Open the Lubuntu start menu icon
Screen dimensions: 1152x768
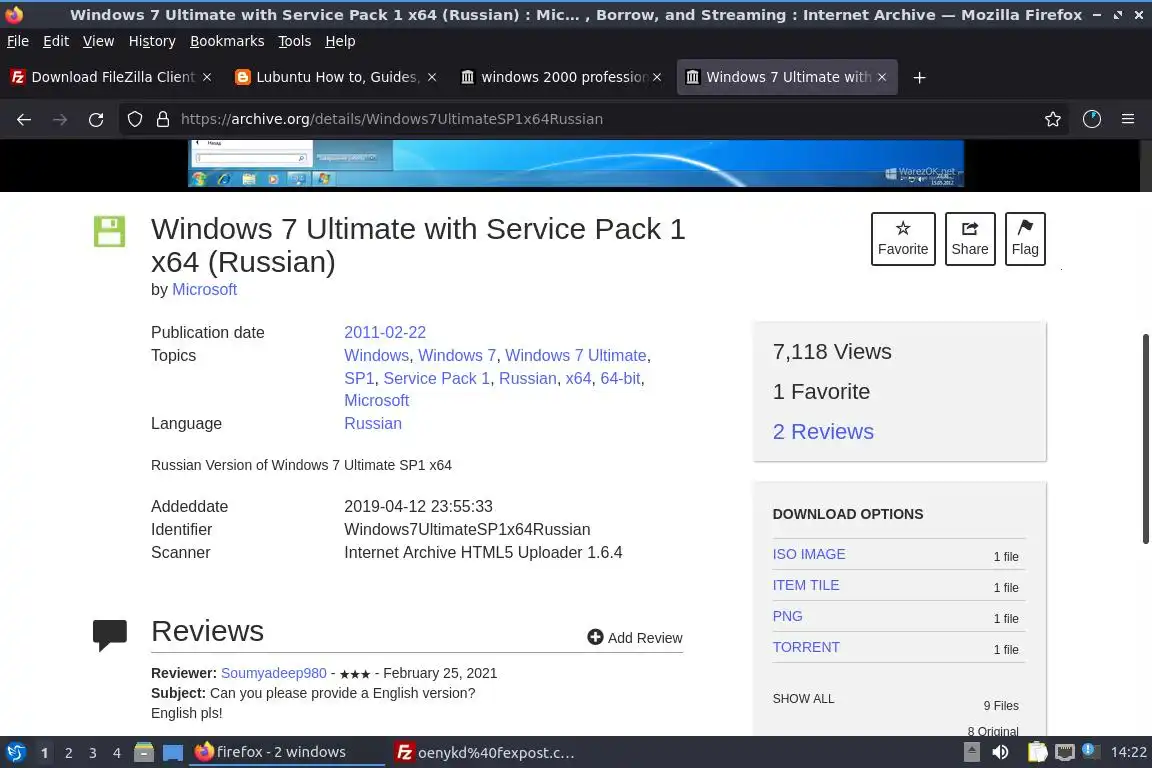point(15,752)
